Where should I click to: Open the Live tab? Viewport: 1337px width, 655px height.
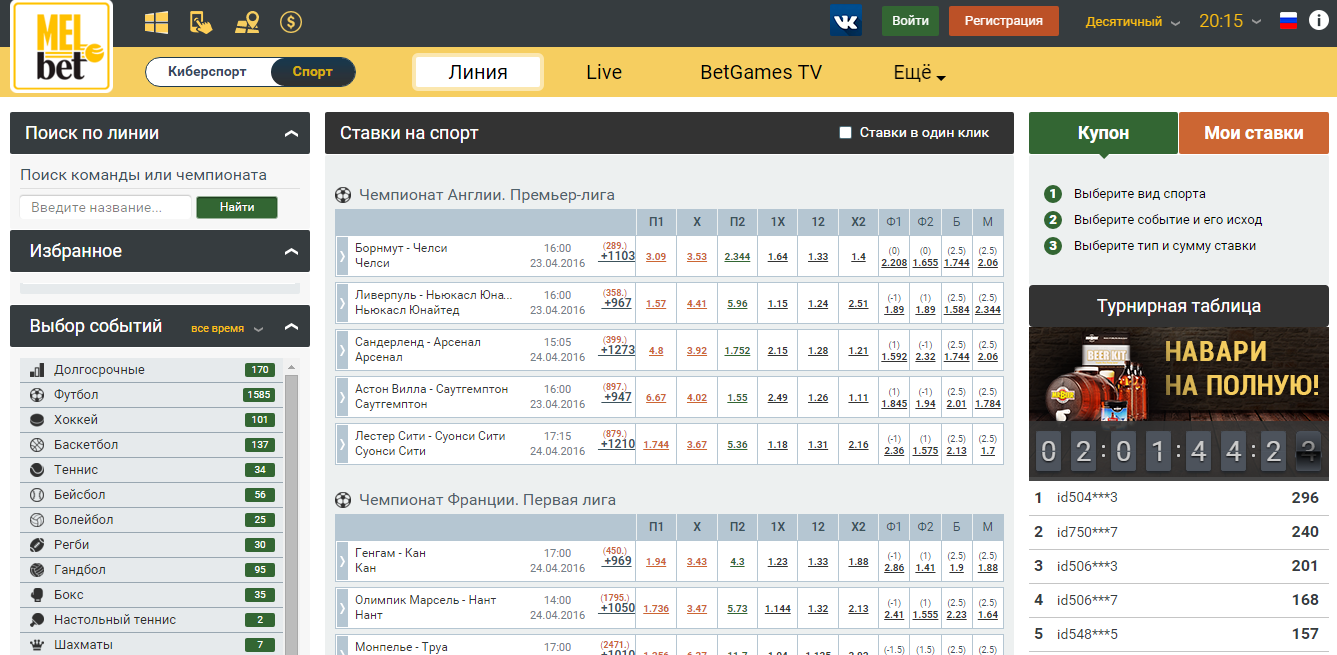pyautogui.click(x=604, y=72)
